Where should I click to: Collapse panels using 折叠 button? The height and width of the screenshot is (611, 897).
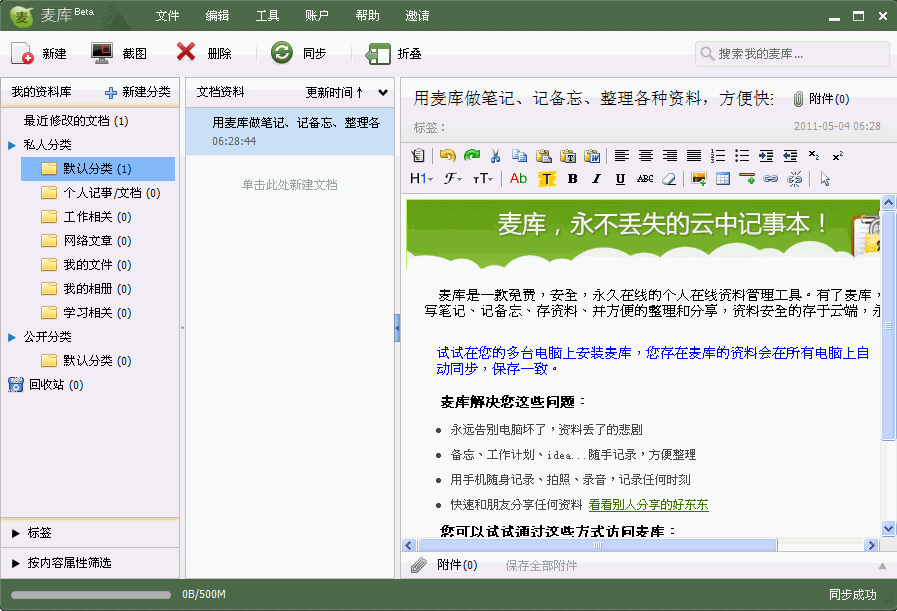click(394, 54)
